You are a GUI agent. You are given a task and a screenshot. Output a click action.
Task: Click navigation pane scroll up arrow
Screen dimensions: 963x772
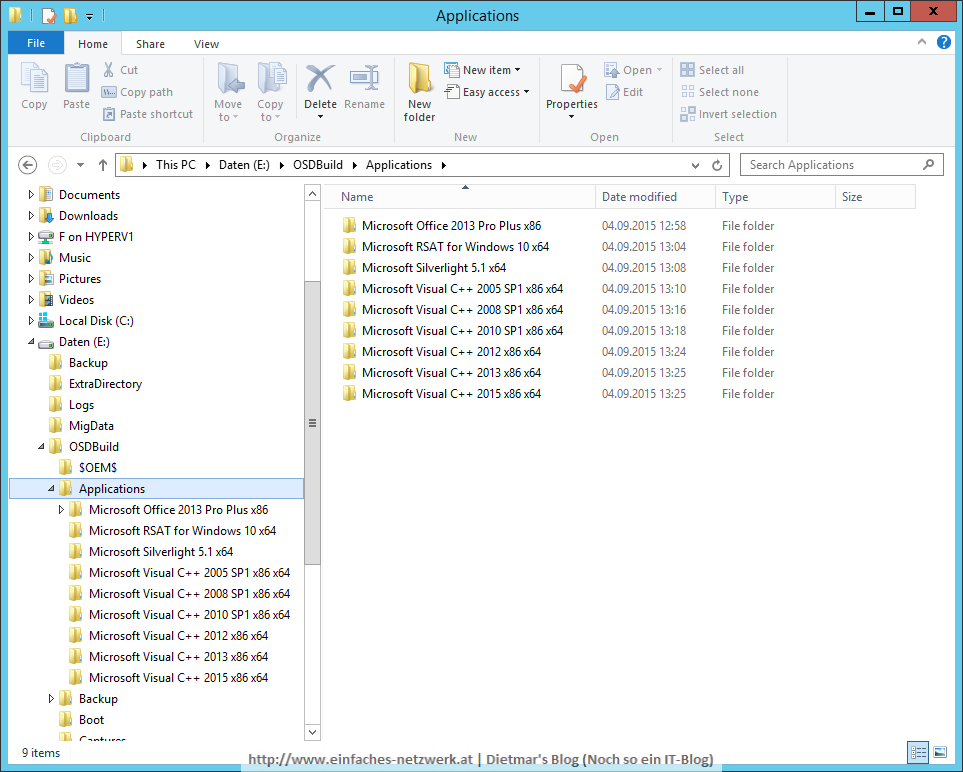(x=312, y=193)
